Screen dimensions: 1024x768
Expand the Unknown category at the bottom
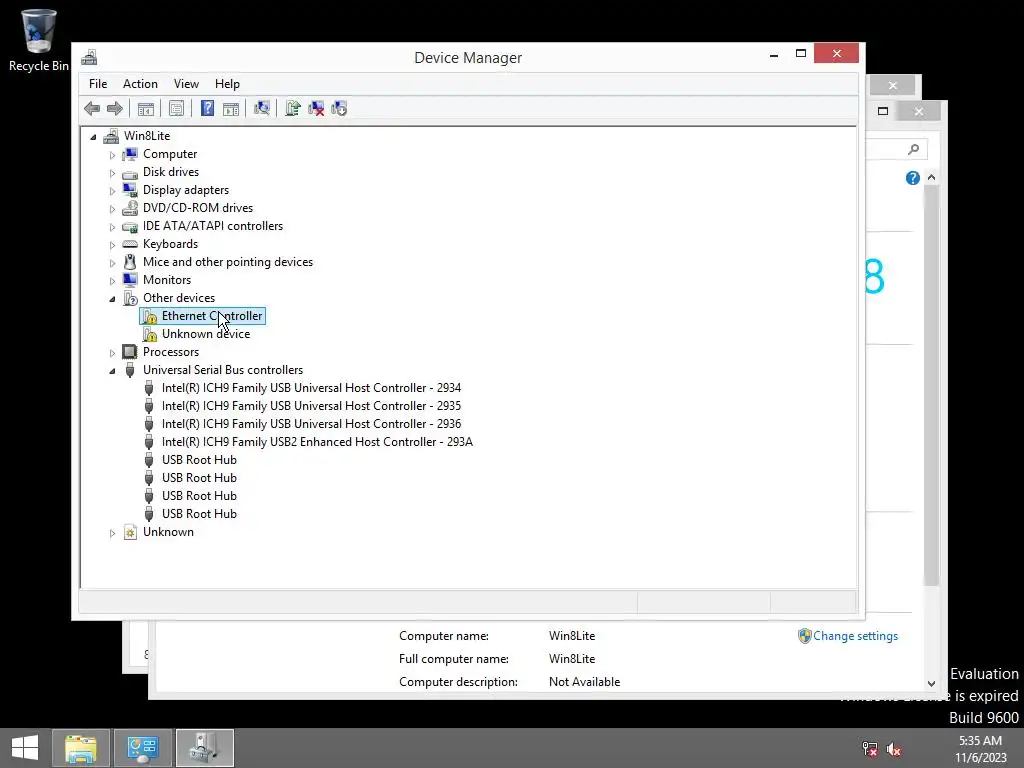coord(112,533)
